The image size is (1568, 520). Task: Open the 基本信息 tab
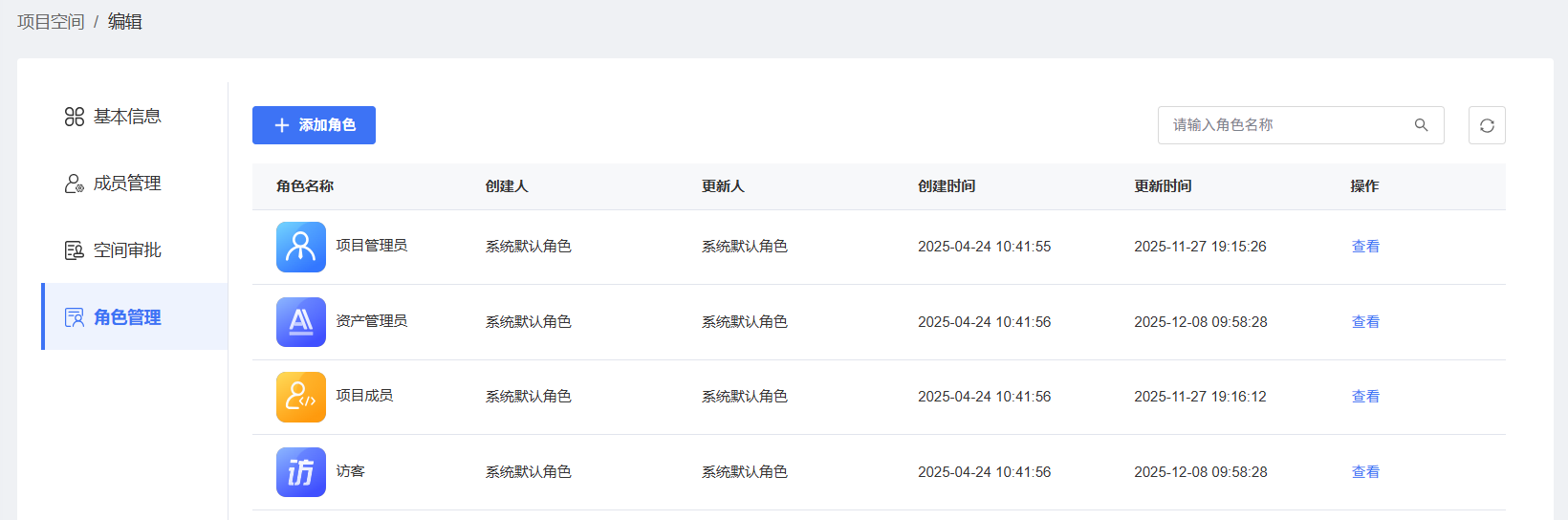127,117
